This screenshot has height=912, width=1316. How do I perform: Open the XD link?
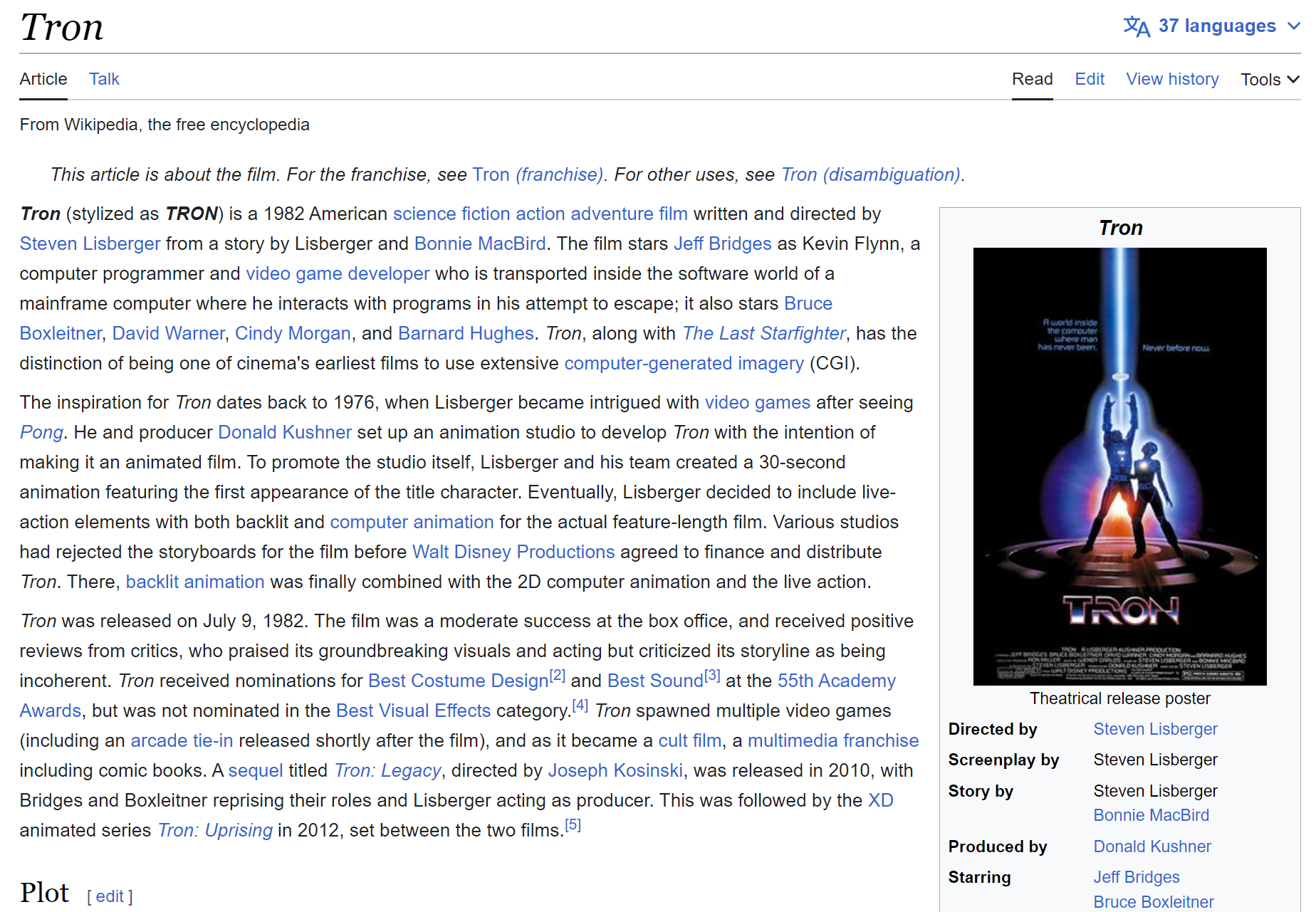pyautogui.click(x=881, y=800)
